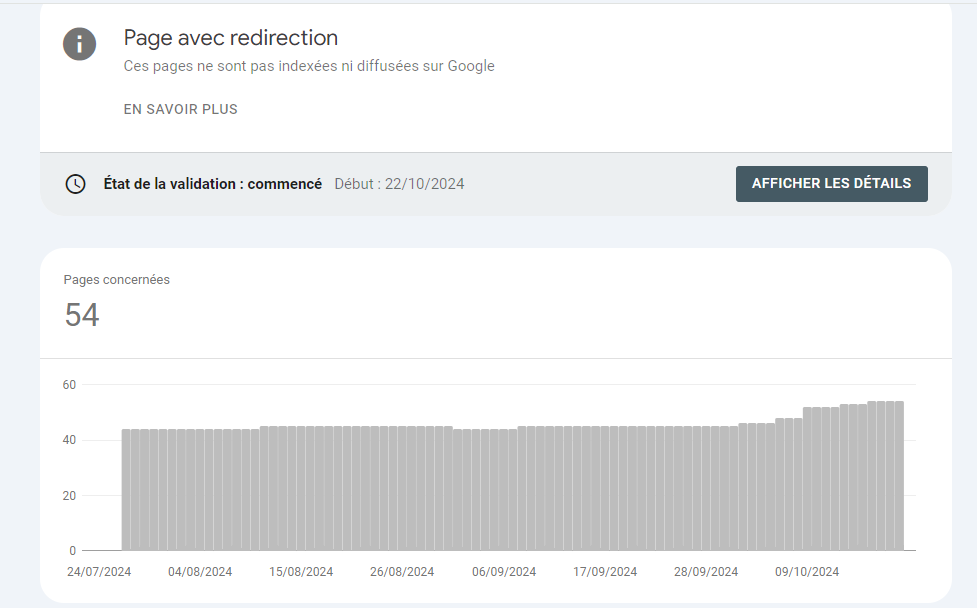Click the 26/08/2024 axis date label
Viewport: 977px width, 608px height.
coord(402,572)
